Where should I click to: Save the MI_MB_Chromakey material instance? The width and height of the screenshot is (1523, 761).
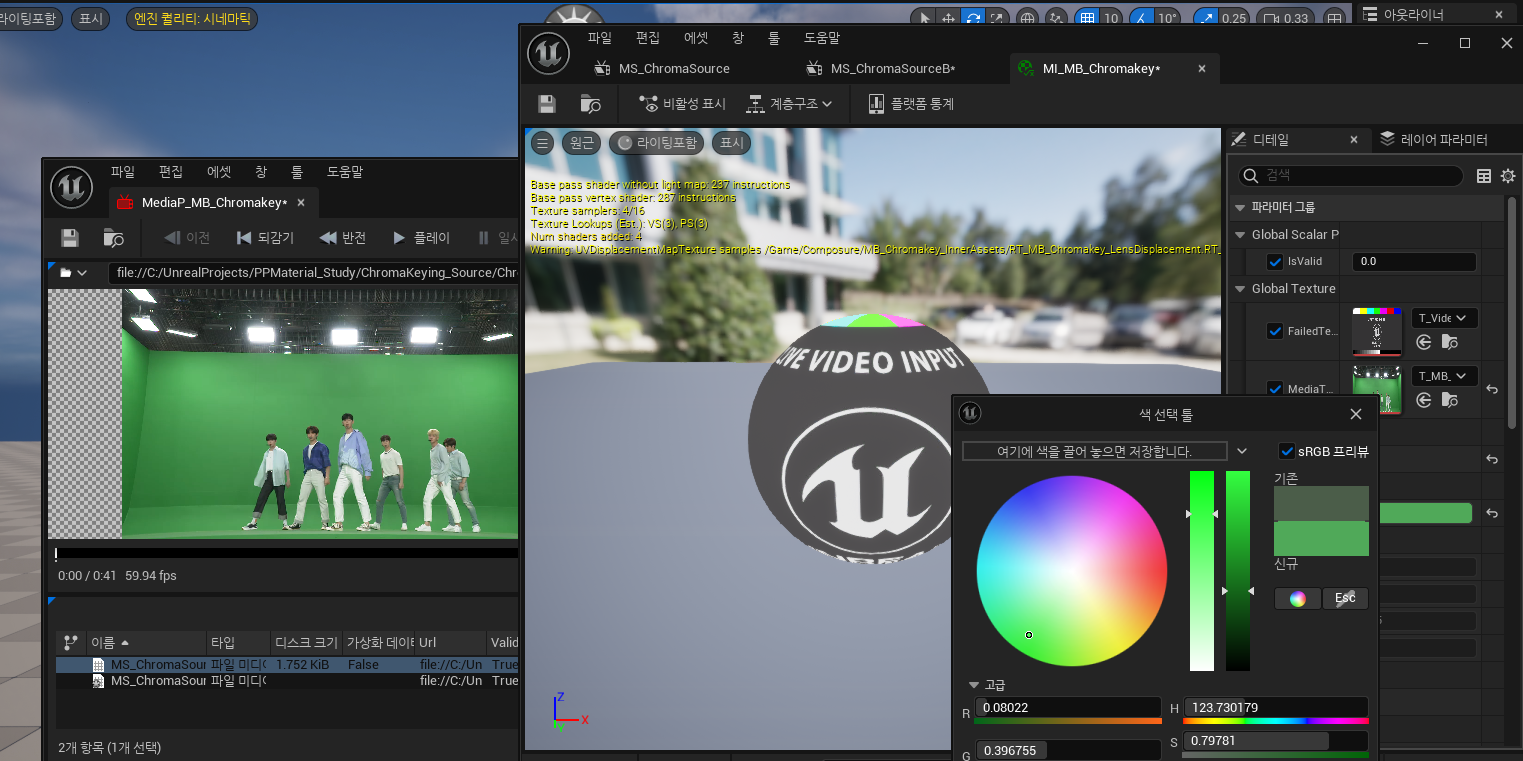(x=547, y=104)
